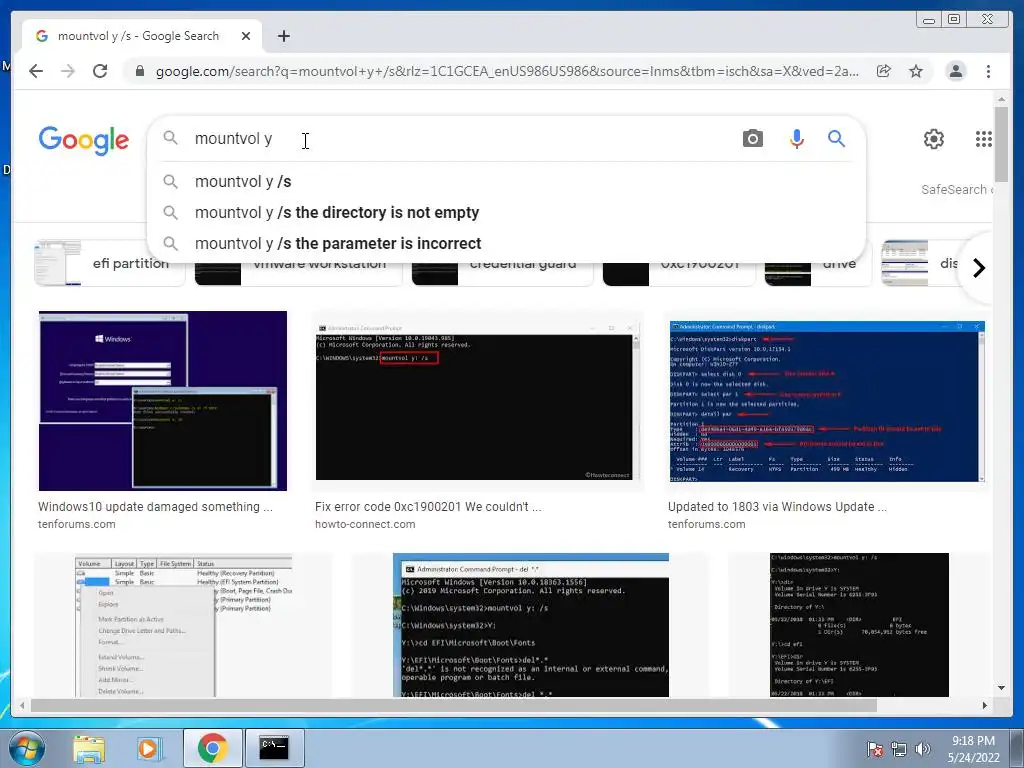
Task: Start voice search with microphone
Action: [796, 138]
